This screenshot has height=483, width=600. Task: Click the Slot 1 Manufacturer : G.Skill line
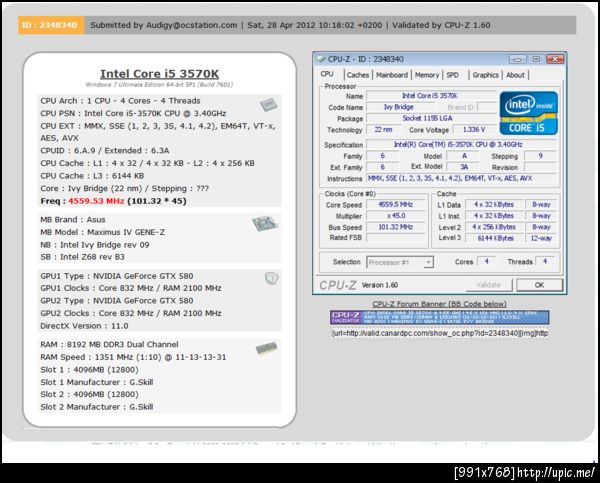click(97, 382)
